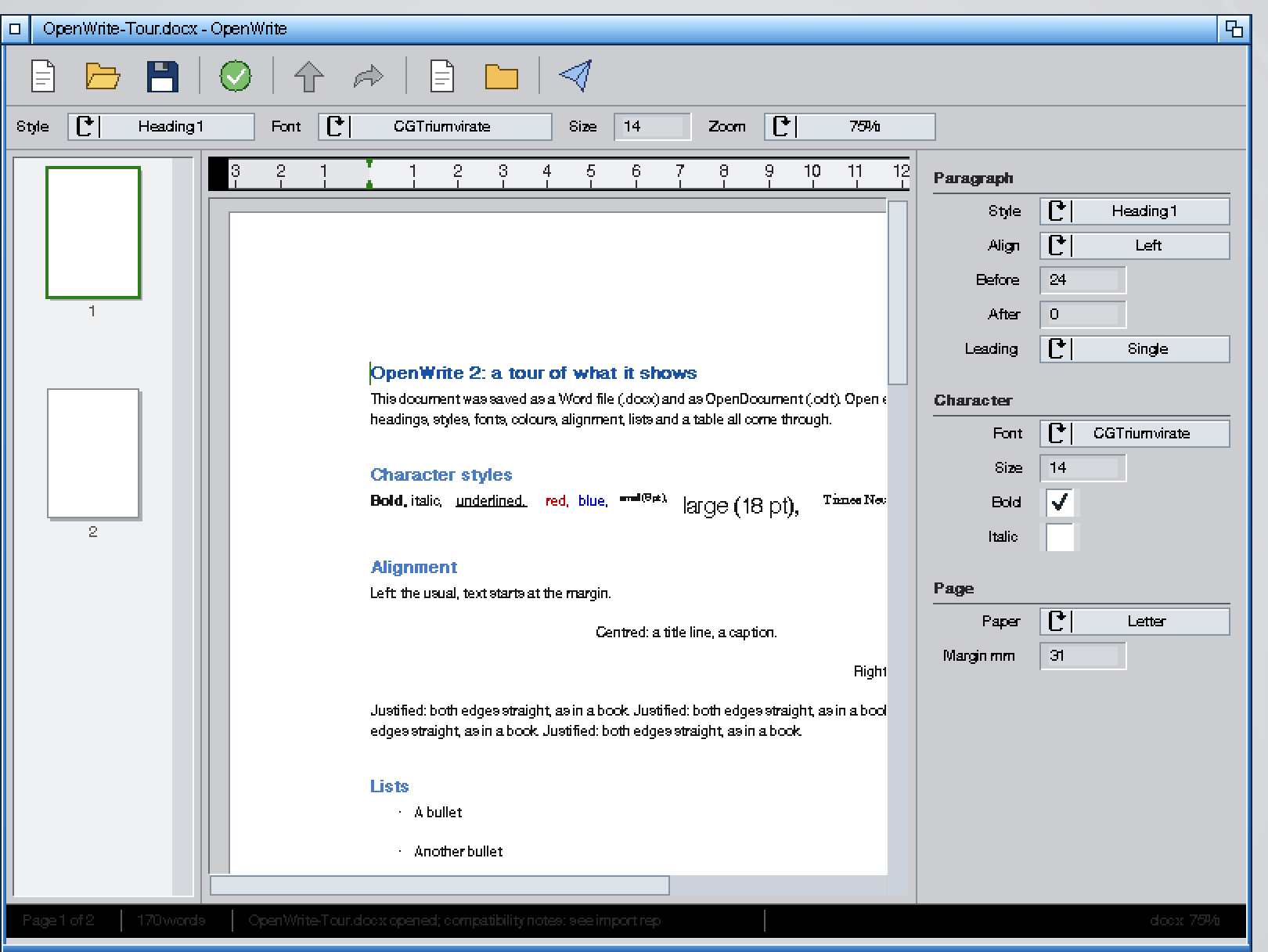The image size is (1268, 952).
Task: Click the grey up arrow icon
Action: click(x=308, y=76)
